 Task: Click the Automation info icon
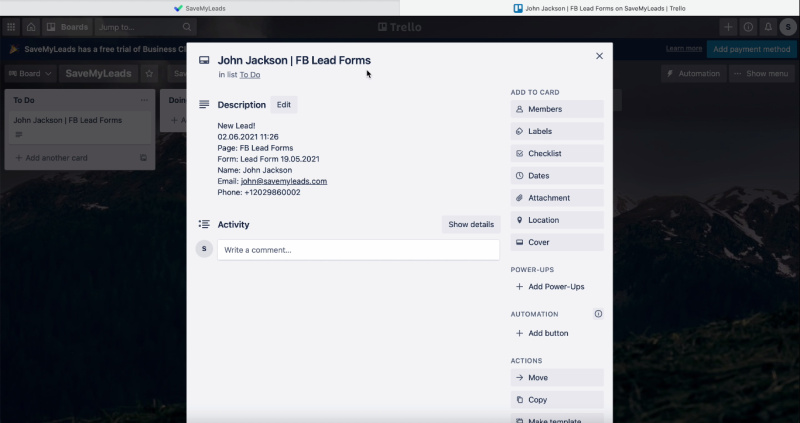(598, 314)
